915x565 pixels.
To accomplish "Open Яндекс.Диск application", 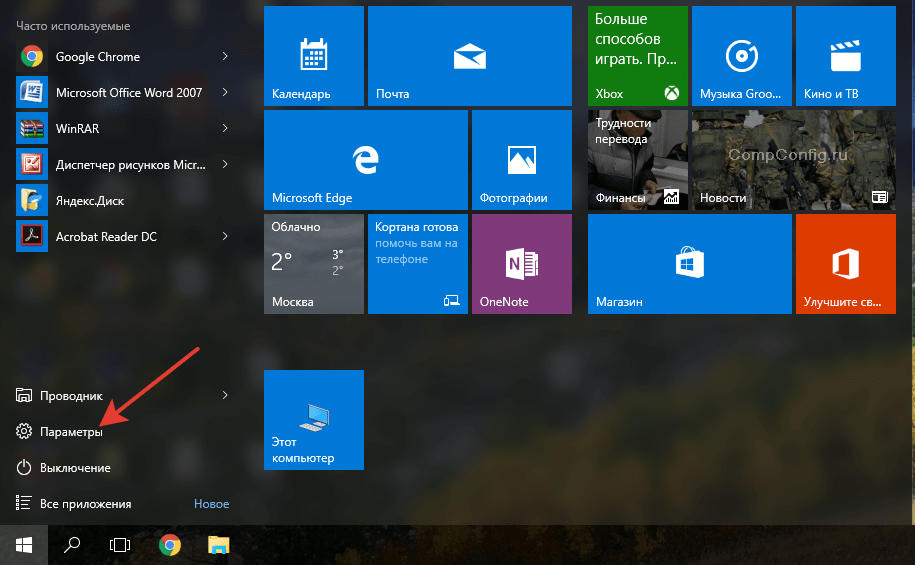I will 123,200.
